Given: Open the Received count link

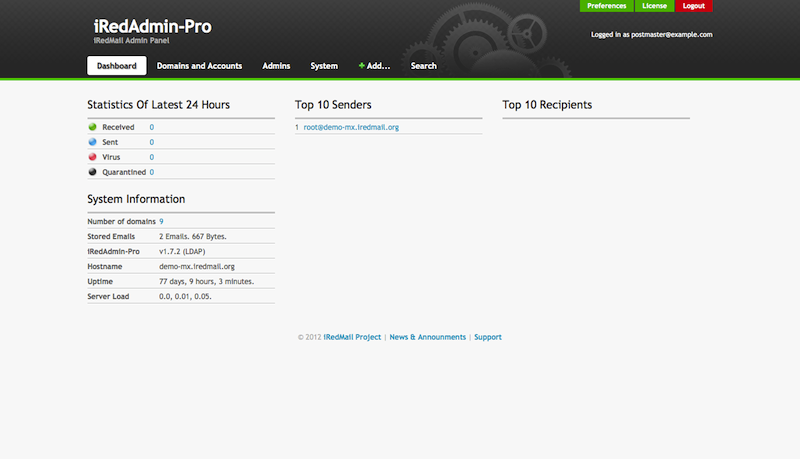Looking at the screenshot, I should coord(152,127).
